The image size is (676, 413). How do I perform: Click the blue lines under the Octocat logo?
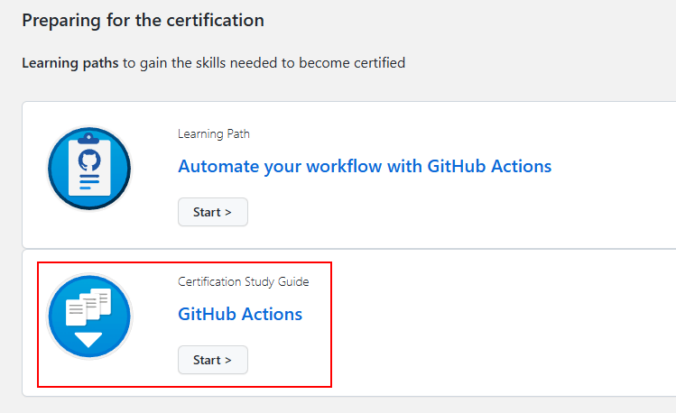click(89, 182)
